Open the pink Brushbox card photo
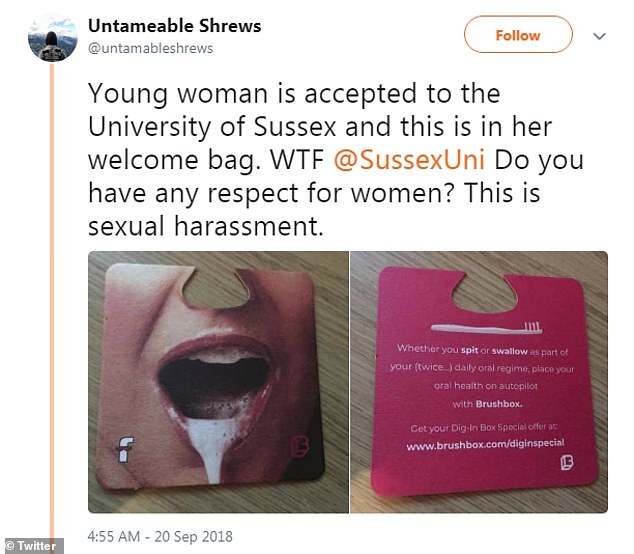The image size is (634, 554). [479, 382]
